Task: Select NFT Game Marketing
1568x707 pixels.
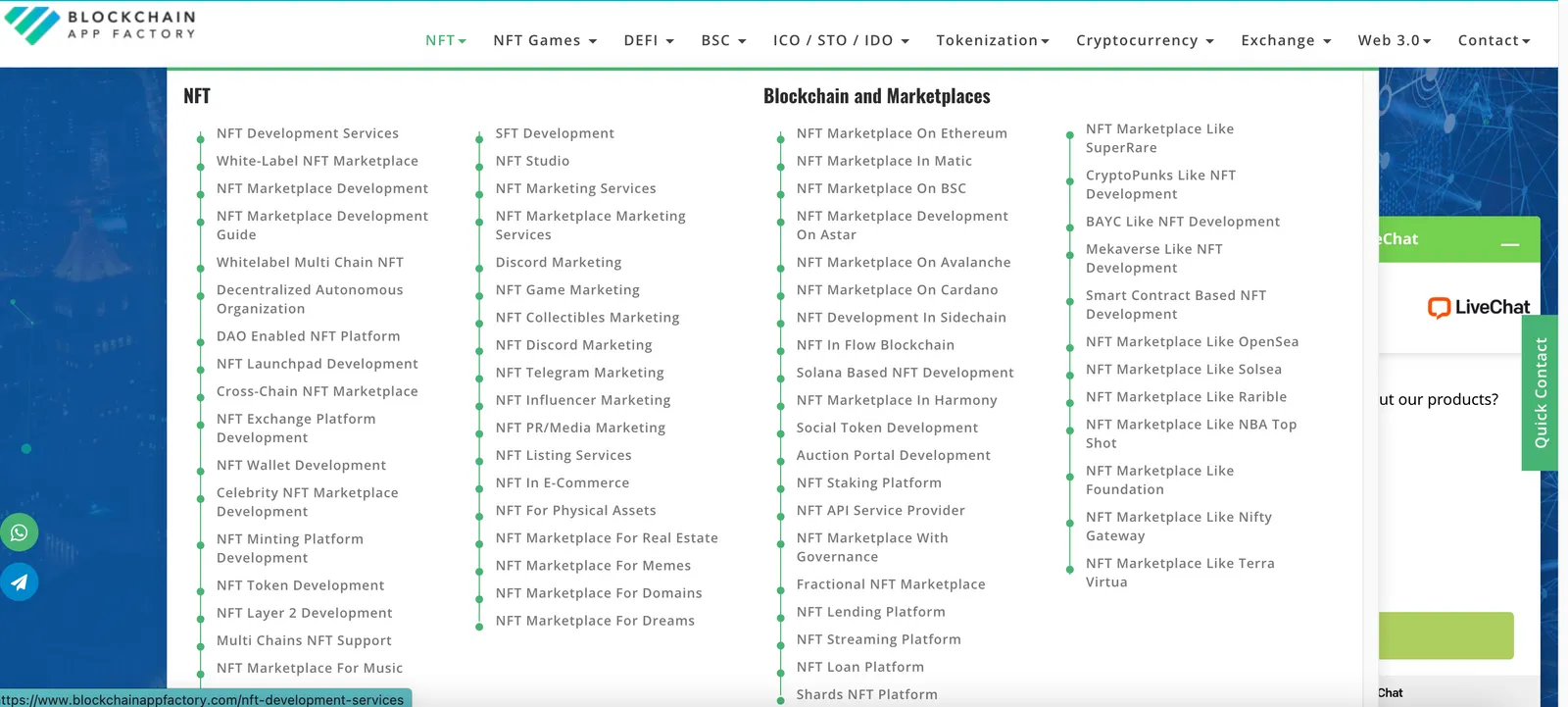Action: [x=567, y=290]
